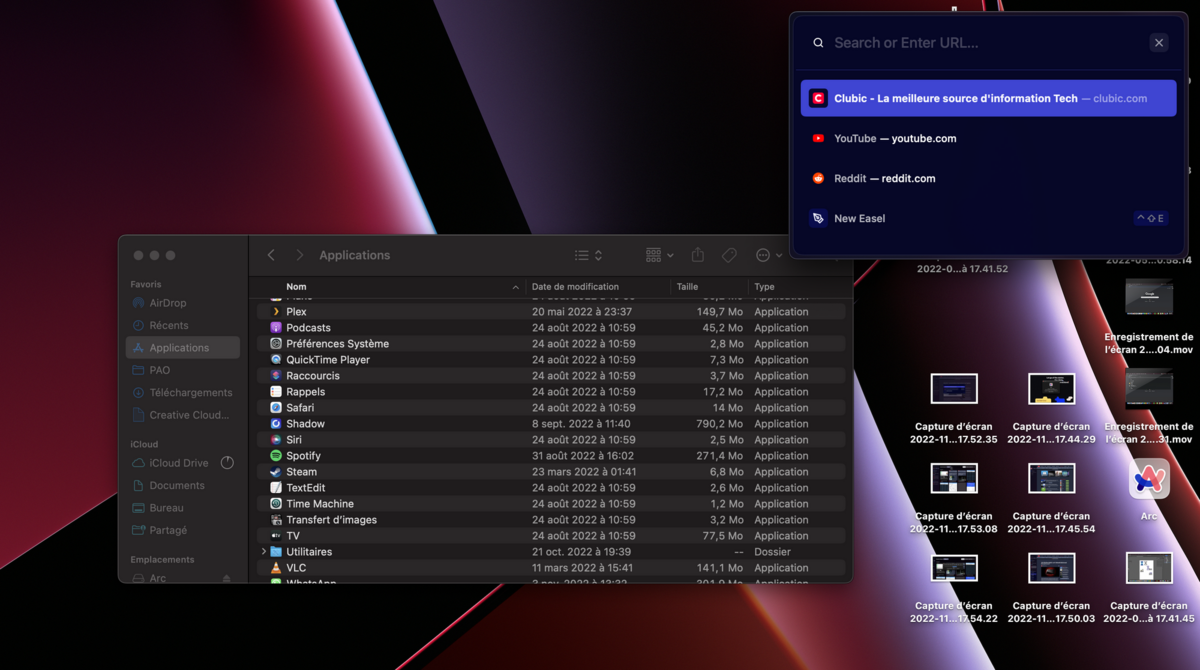Image resolution: width=1200 pixels, height=670 pixels.
Task: Focus the Search or Enter URL field
Action: (985, 43)
